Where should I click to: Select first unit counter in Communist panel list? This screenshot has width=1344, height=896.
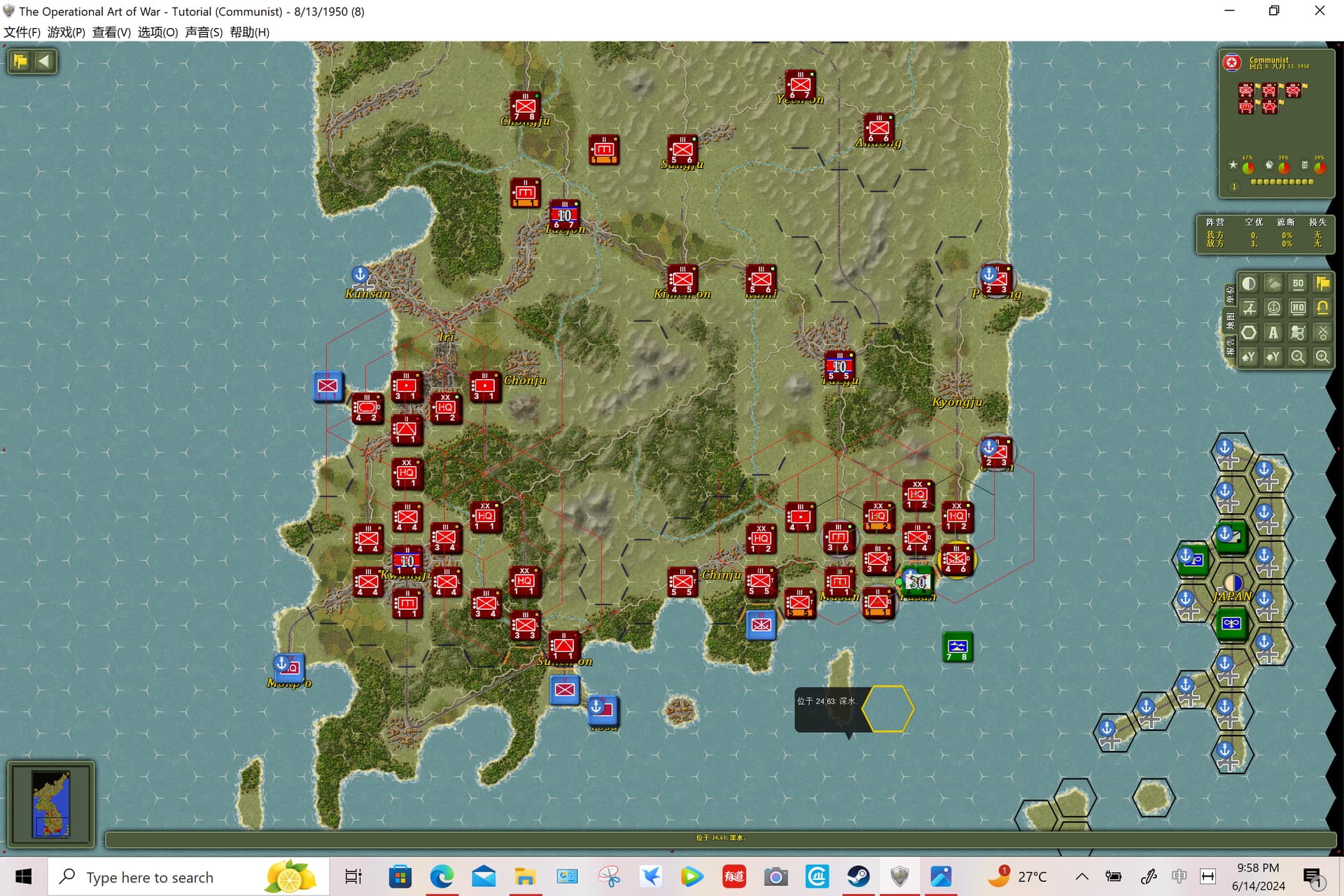tap(1246, 90)
